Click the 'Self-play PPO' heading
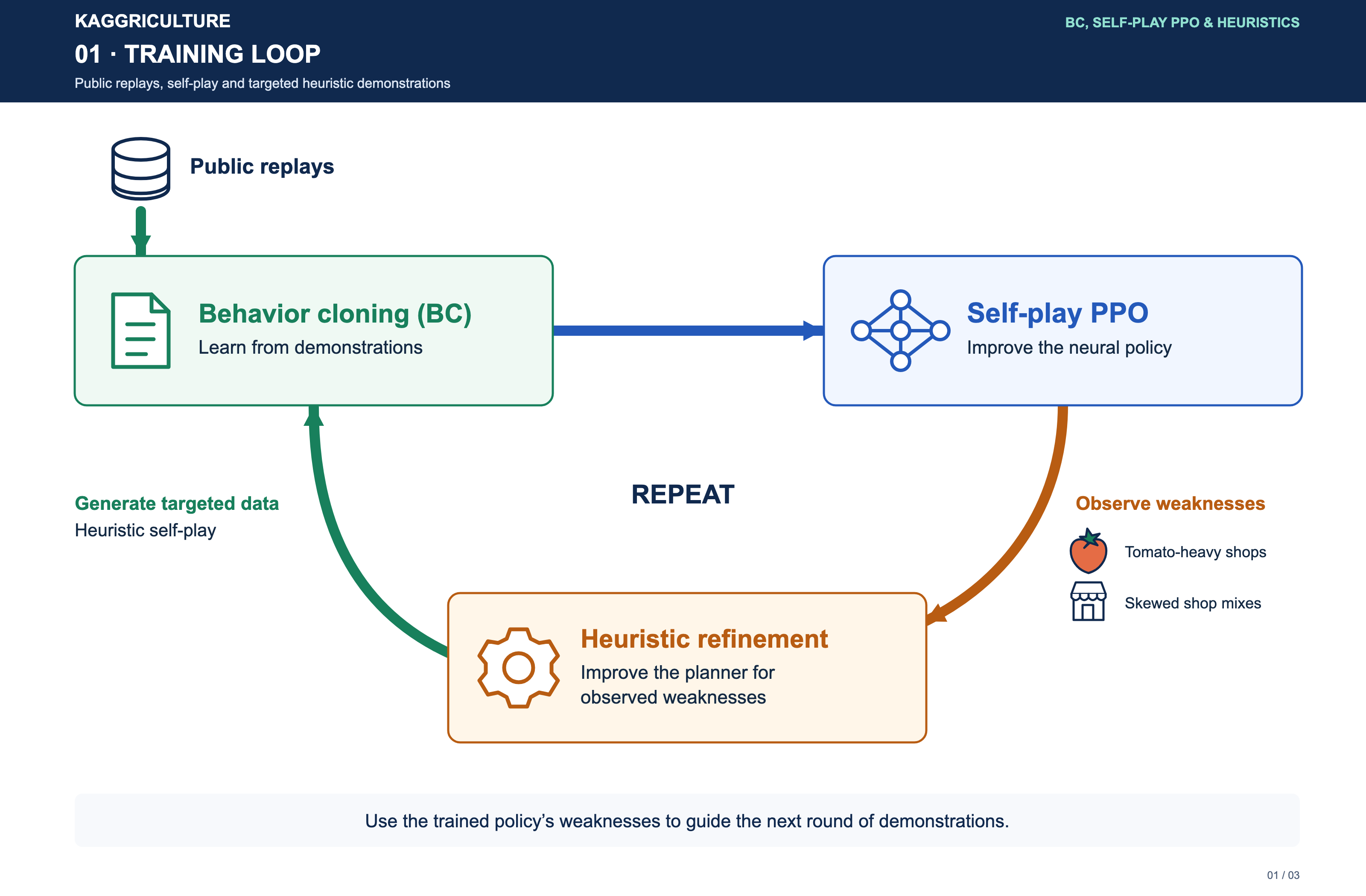The width and height of the screenshot is (1366, 896). click(x=1057, y=313)
